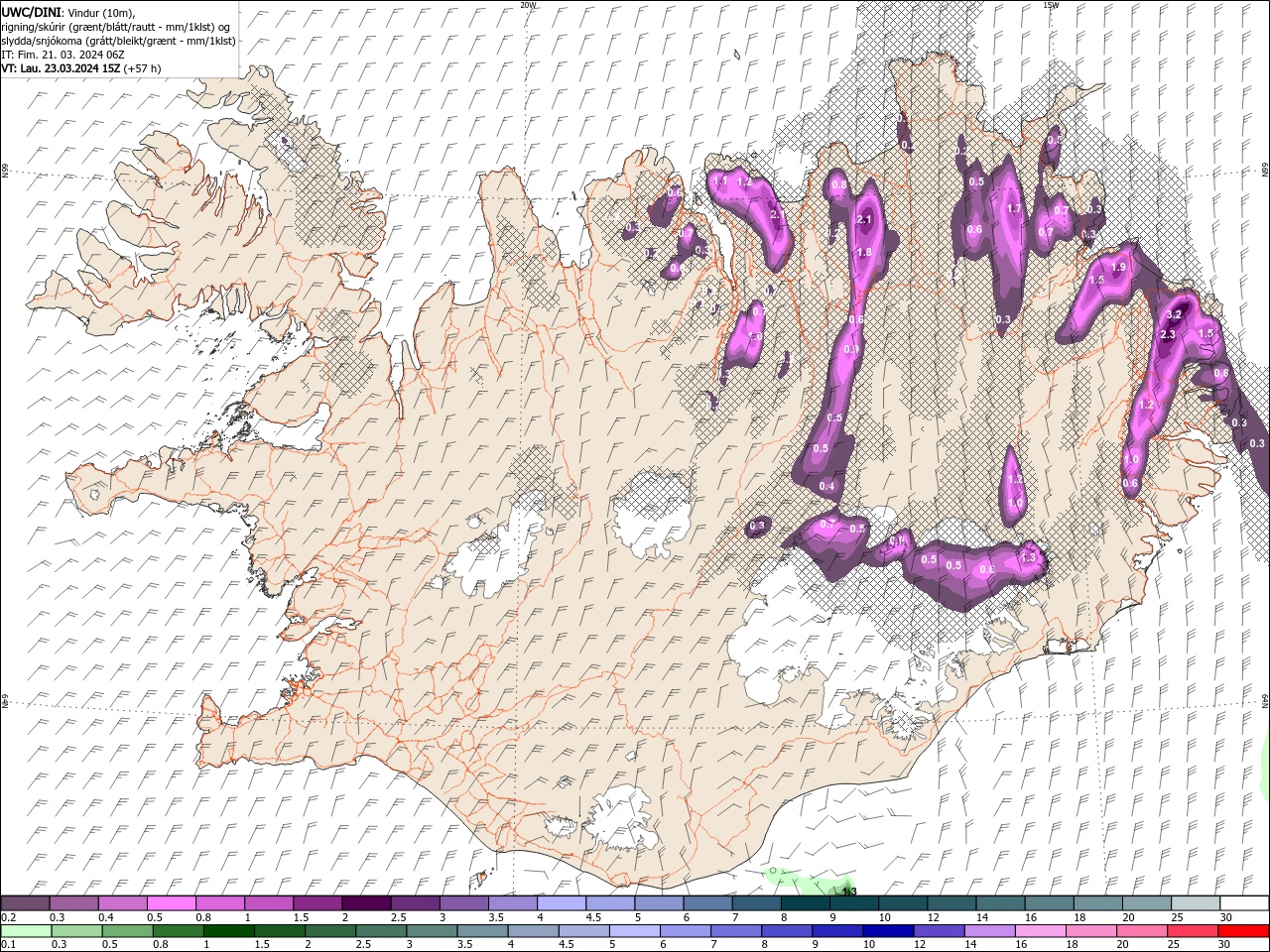
Task: Click the '15W' longitude label
Action: 1050,5
